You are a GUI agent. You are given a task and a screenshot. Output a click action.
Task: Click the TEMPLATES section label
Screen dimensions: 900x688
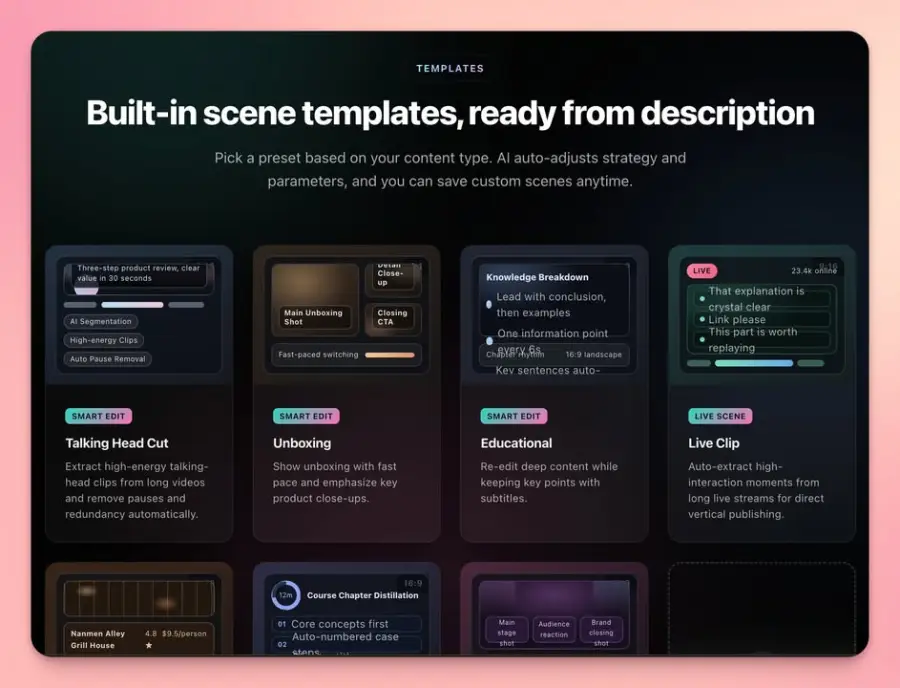click(x=450, y=68)
